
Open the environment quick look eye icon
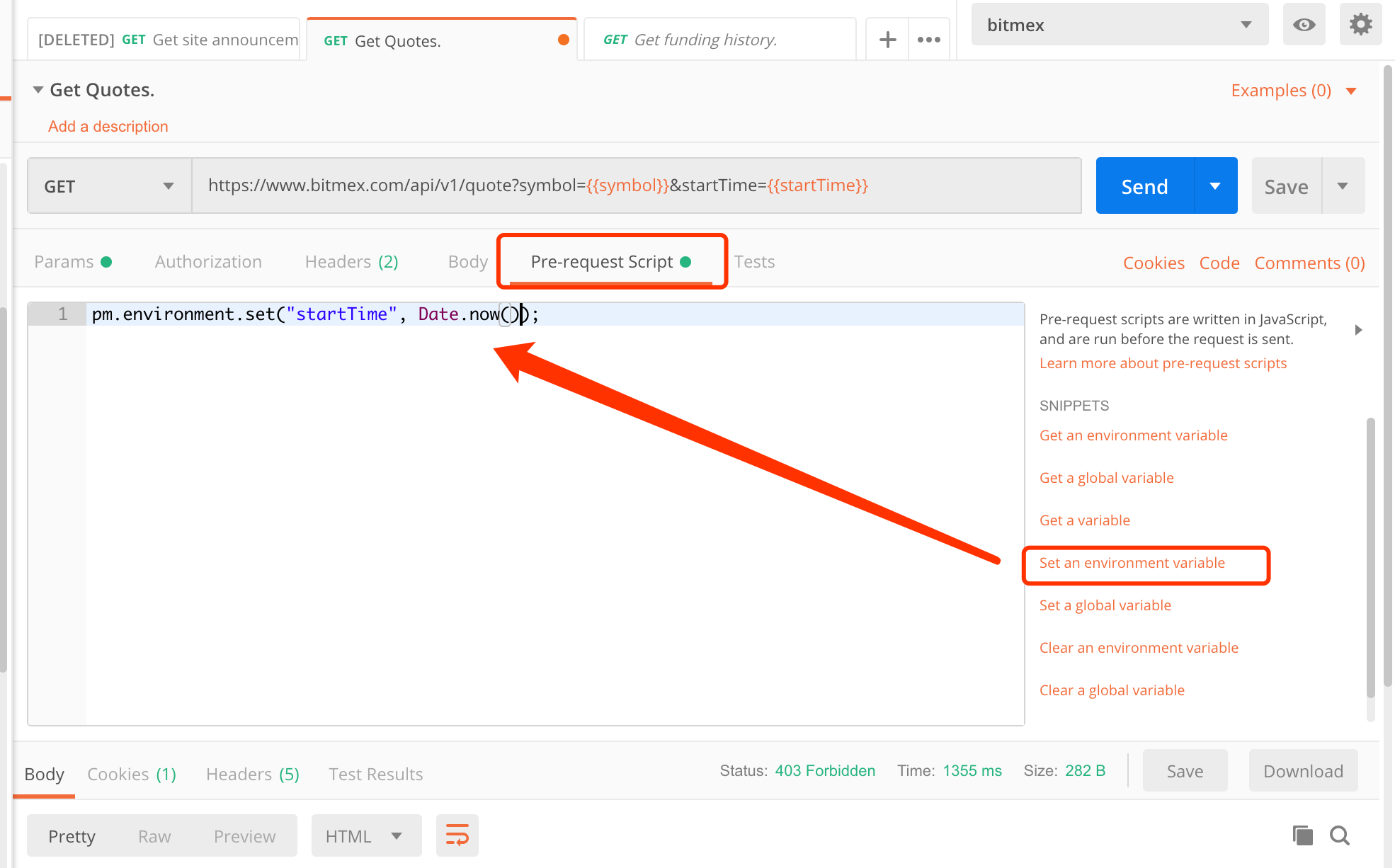tap(1304, 24)
